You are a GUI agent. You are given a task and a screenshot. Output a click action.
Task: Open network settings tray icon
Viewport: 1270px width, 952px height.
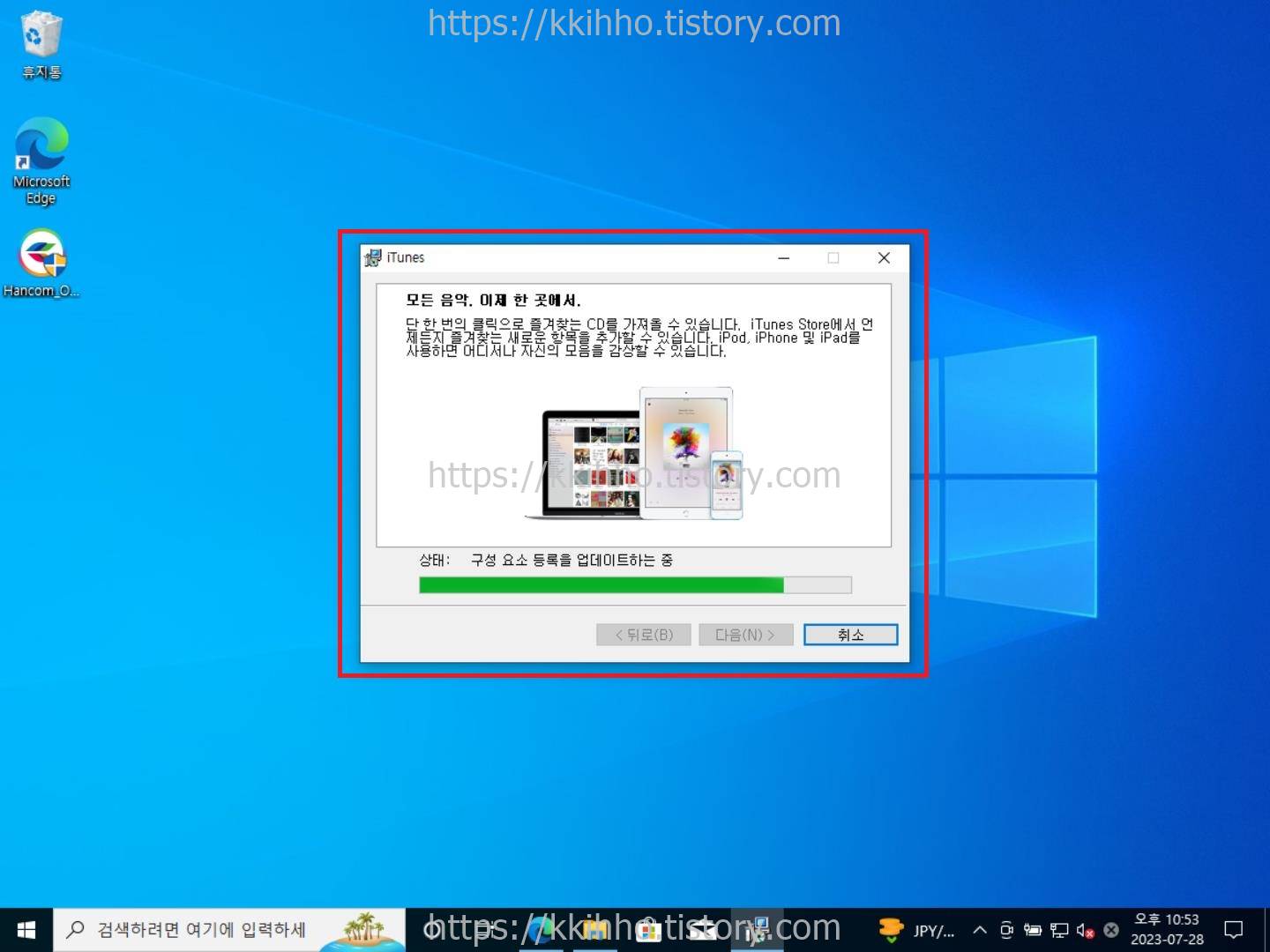[1059, 930]
